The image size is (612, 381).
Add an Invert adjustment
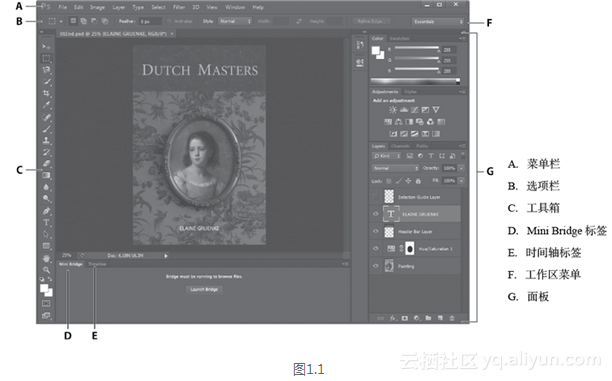click(x=393, y=134)
